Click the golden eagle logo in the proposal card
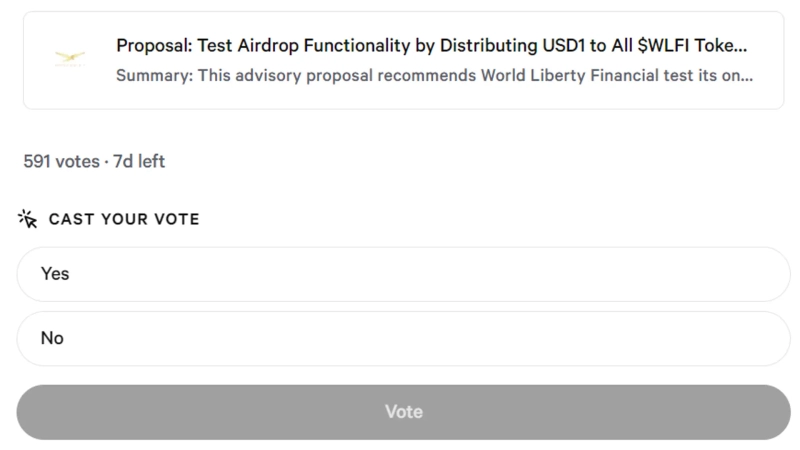 [70, 59]
